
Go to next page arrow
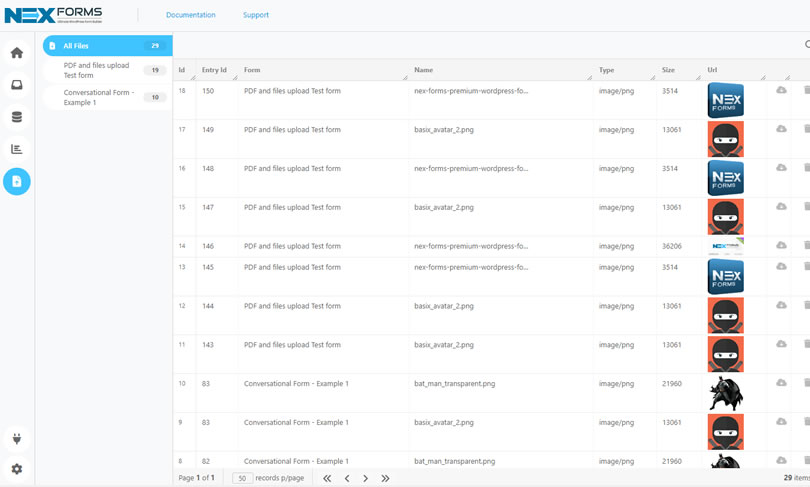pyautogui.click(x=365, y=478)
